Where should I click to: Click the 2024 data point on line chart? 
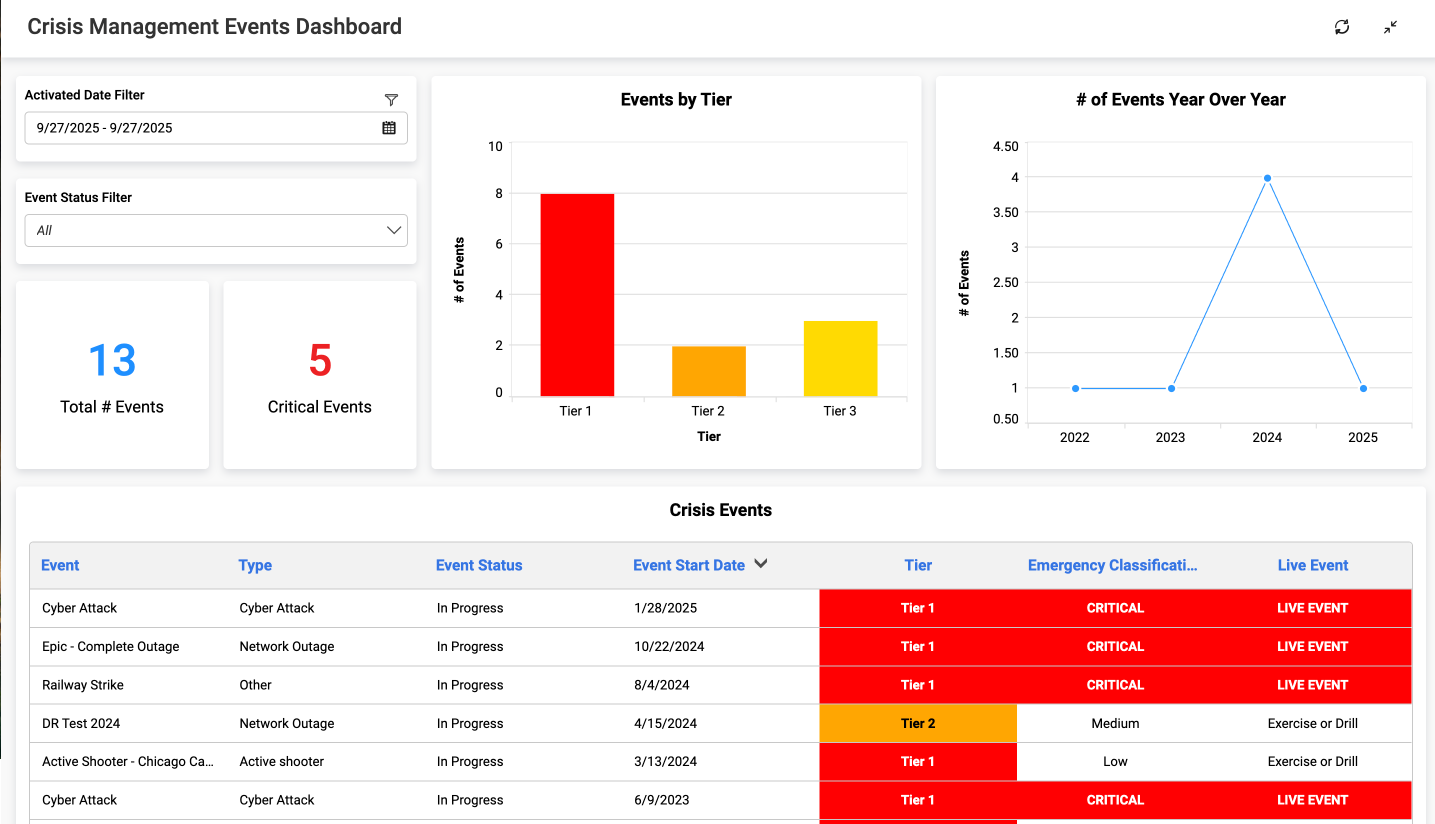pos(1267,178)
